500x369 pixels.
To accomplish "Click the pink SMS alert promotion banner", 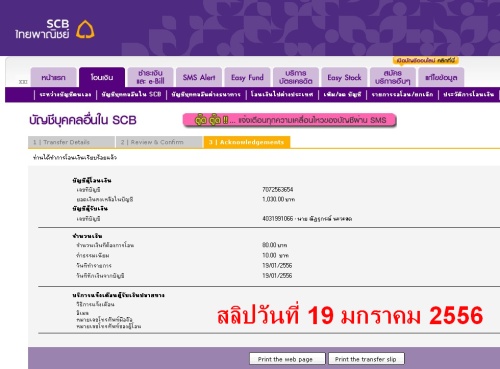I will [x=289, y=120].
